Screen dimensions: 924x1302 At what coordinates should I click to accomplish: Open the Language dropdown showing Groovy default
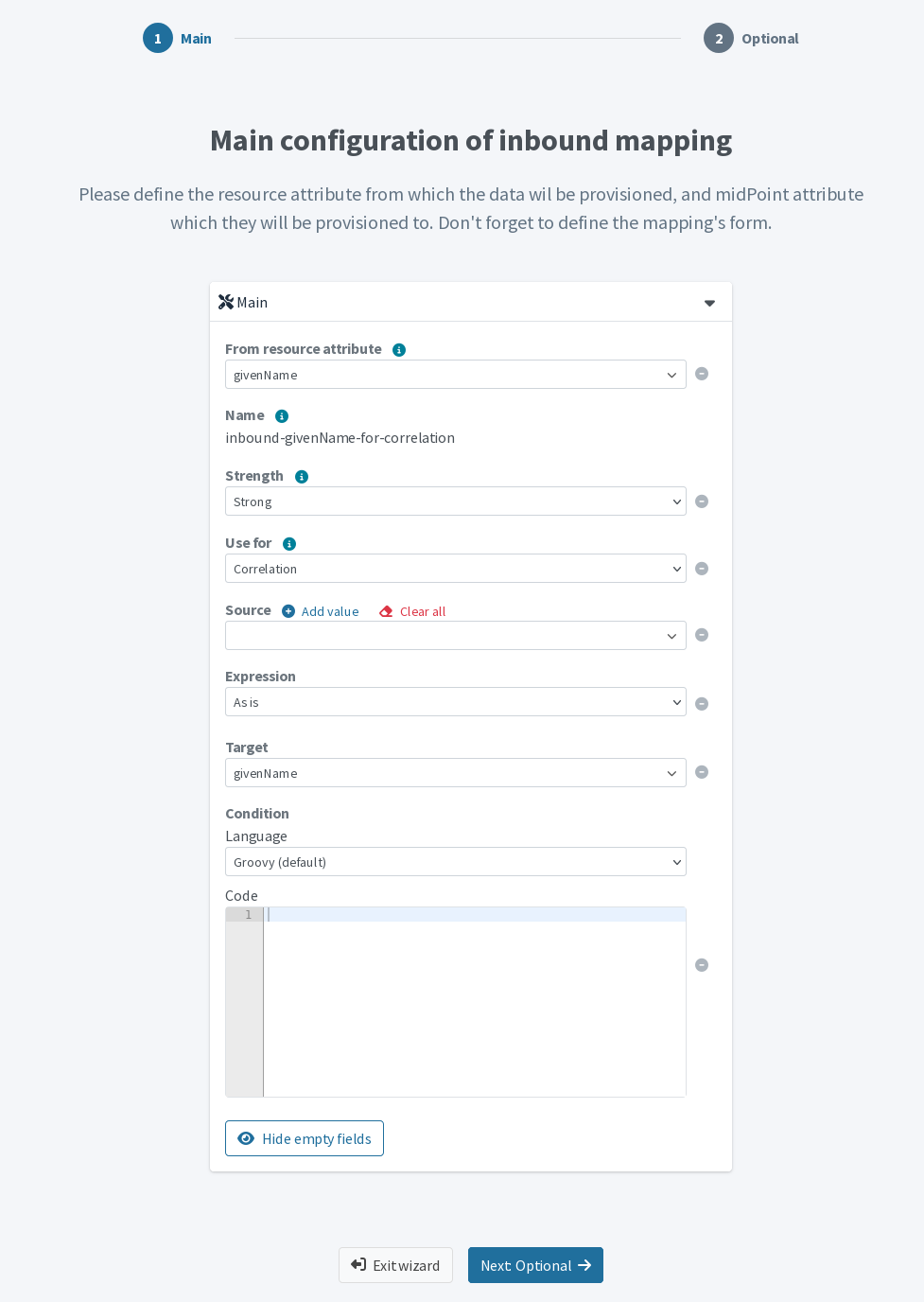(455, 862)
